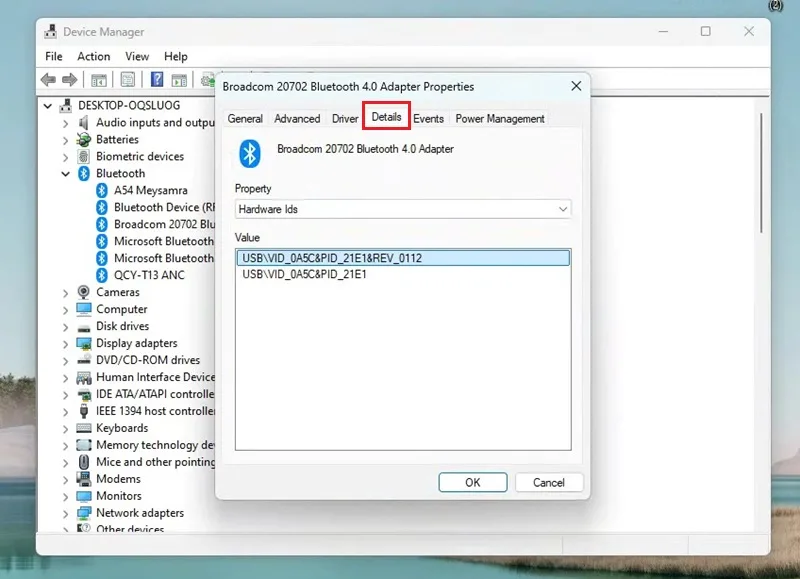Collapse the Bluetooth category

pyautogui.click(x=66, y=174)
